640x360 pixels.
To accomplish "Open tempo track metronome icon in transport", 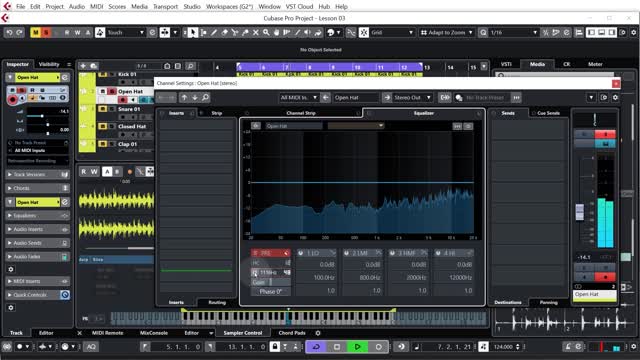I will point(483,347).
